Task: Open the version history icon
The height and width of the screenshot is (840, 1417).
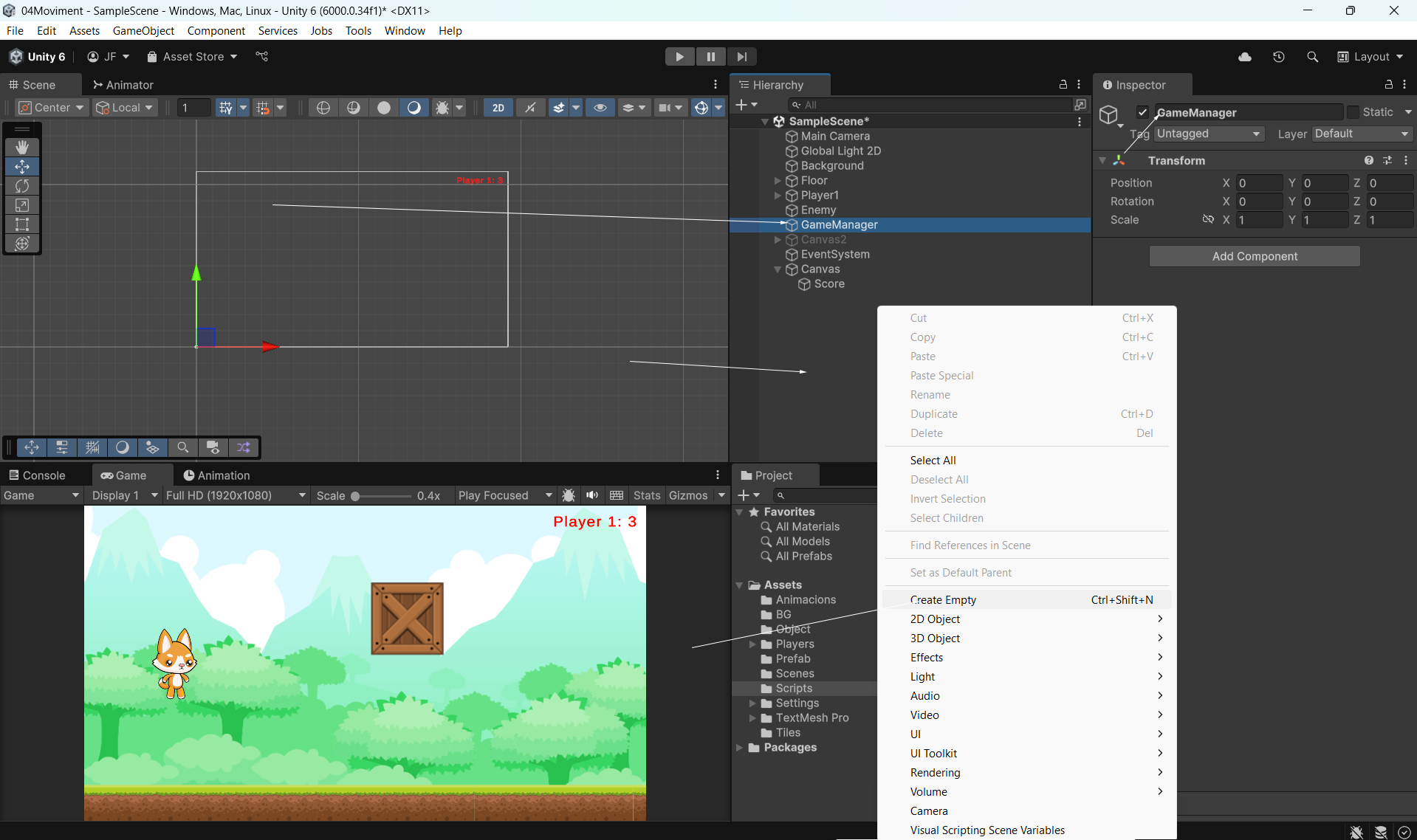Action: pos(1279,57)
